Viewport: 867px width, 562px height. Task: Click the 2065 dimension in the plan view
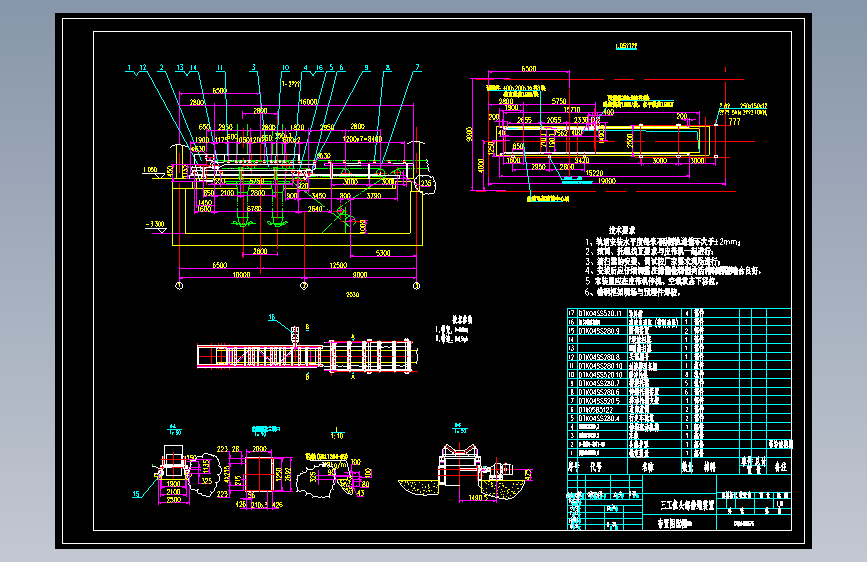(553, 119)
